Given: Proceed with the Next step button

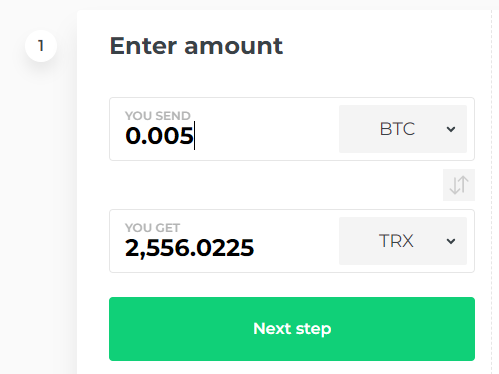Looking at the screenshot, I should coord(292,329).
